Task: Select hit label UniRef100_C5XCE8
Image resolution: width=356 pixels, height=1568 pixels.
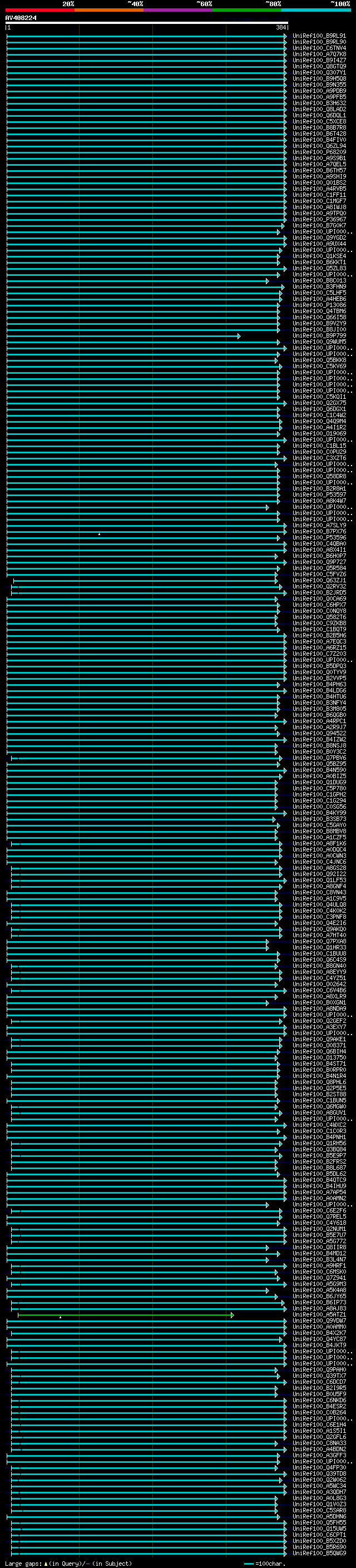Action: tap(319, 122)
